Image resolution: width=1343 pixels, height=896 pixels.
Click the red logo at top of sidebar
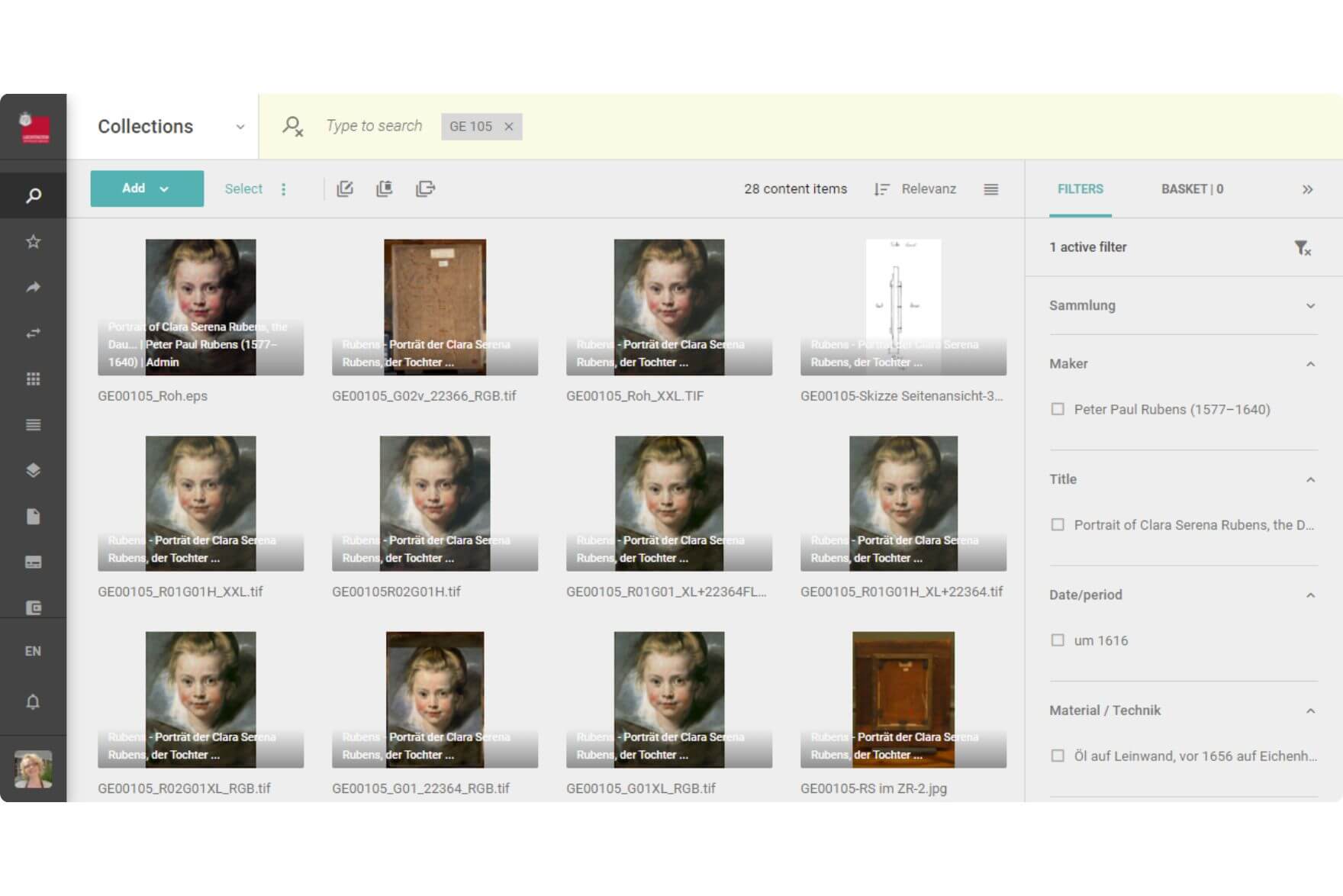point(34,128)
